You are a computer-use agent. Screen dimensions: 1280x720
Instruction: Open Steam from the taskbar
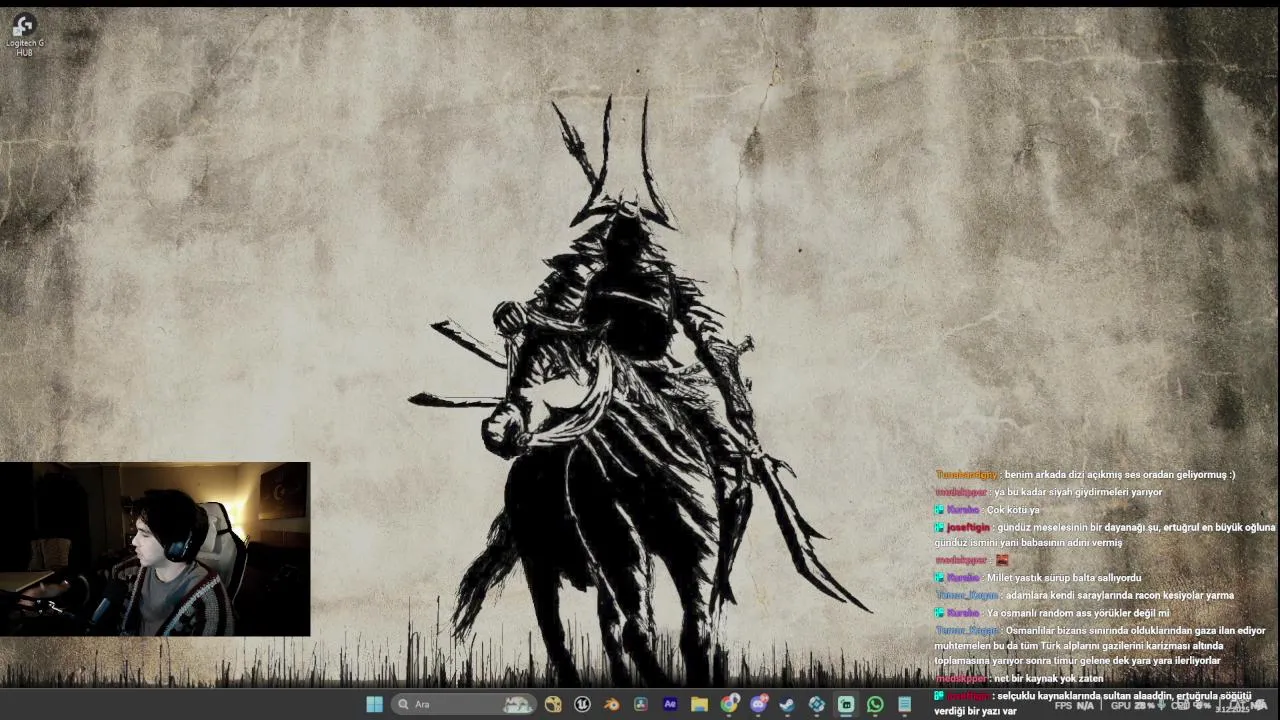tap(787, 704)
